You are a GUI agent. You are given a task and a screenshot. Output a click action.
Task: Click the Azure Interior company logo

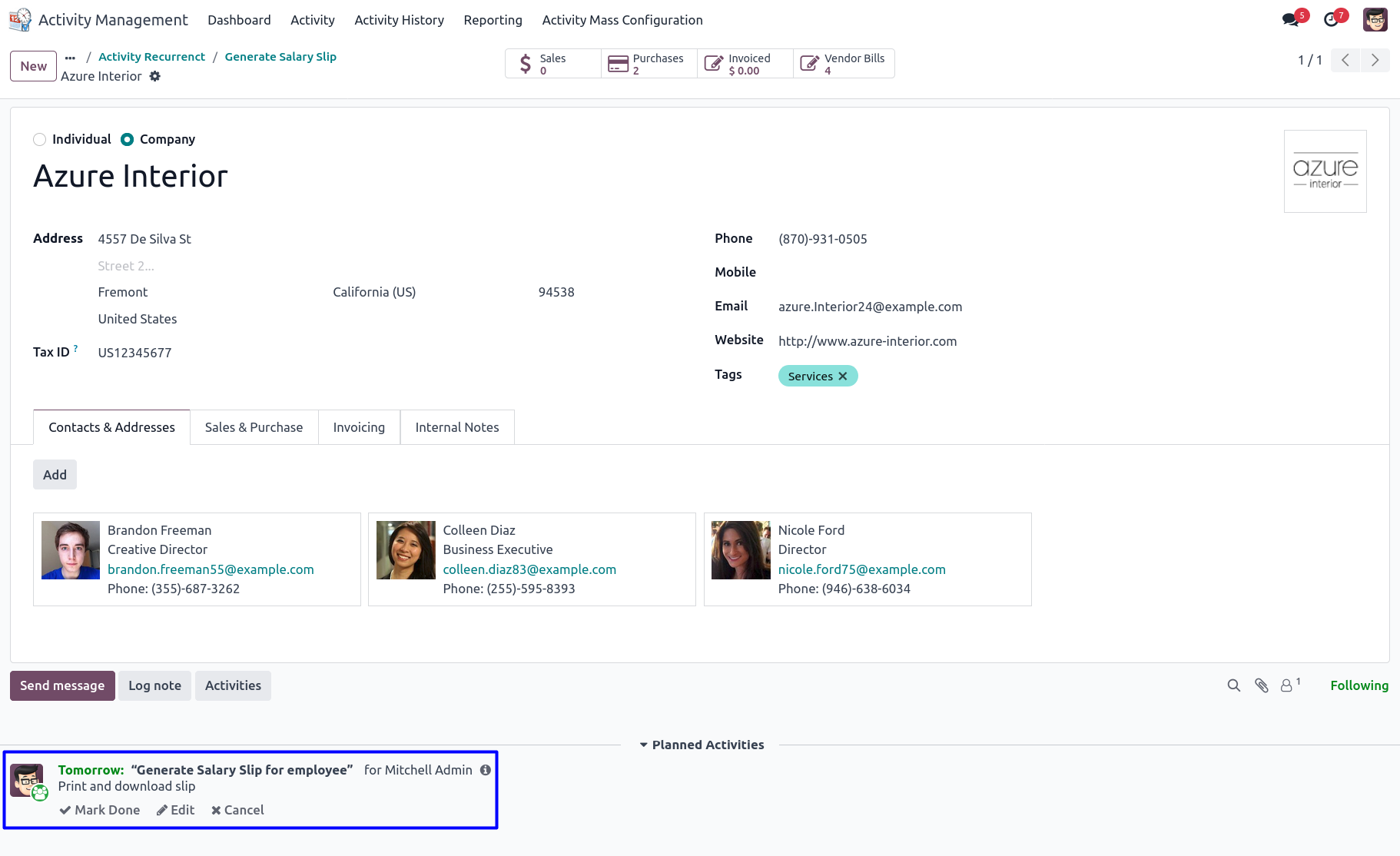point(1325,171)
